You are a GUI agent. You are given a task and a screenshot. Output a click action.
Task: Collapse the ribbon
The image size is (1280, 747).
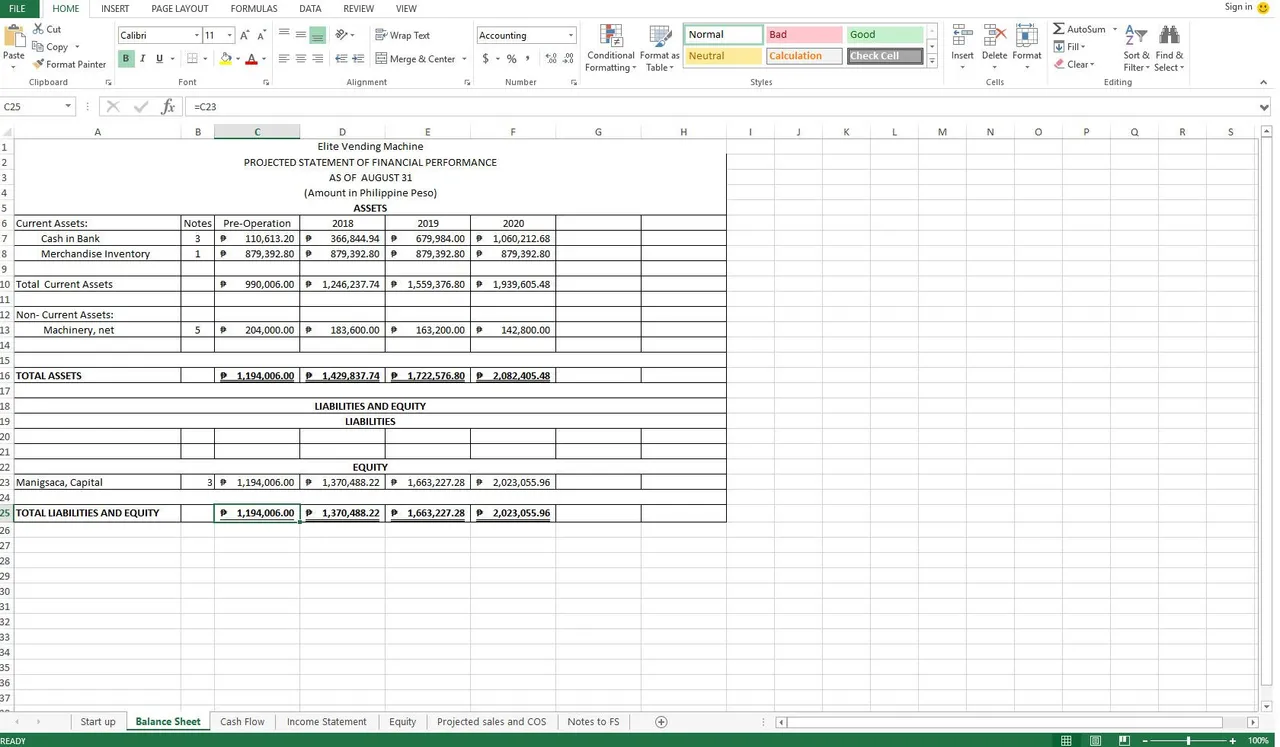coord(1264,82)
